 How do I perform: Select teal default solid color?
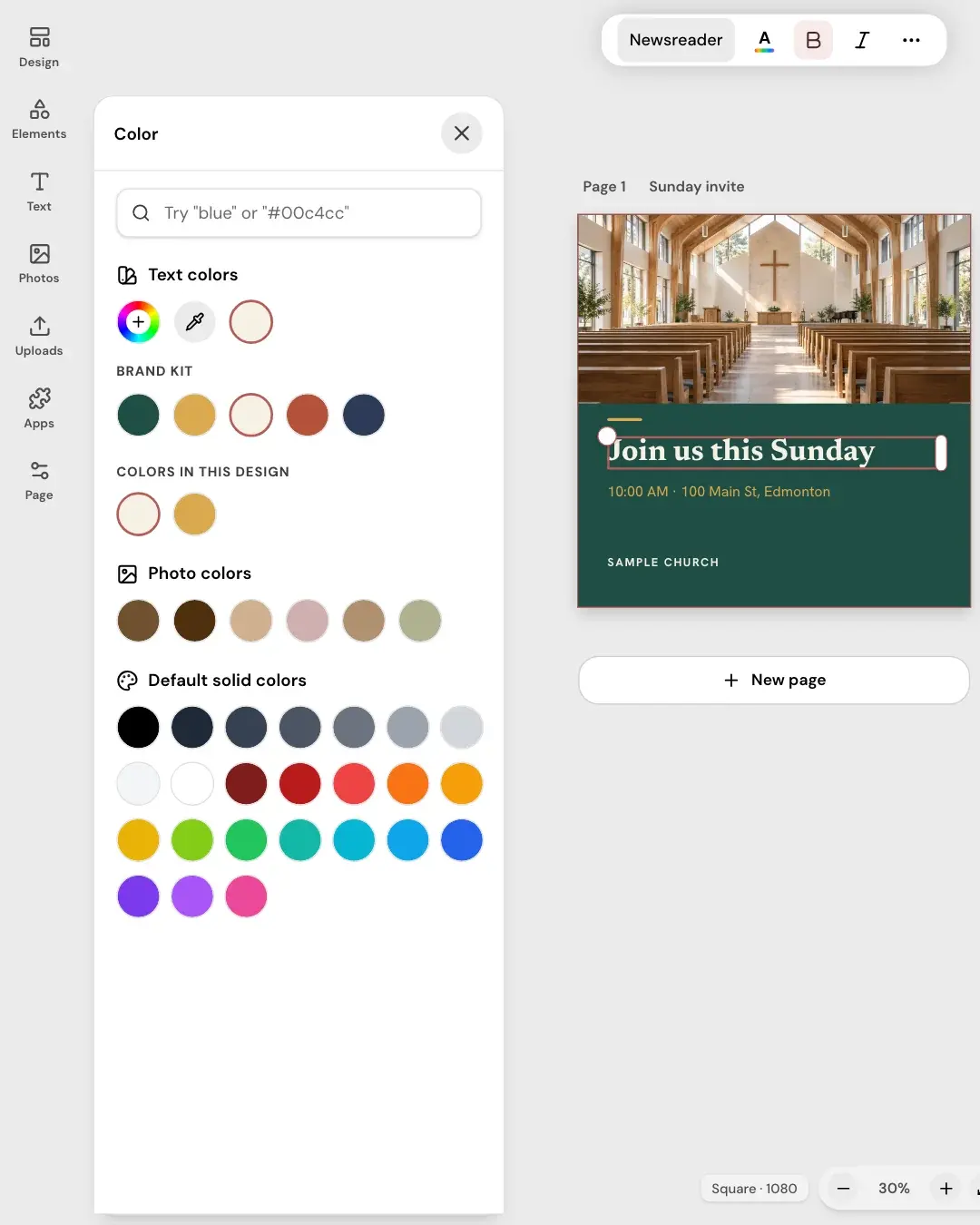300,840
